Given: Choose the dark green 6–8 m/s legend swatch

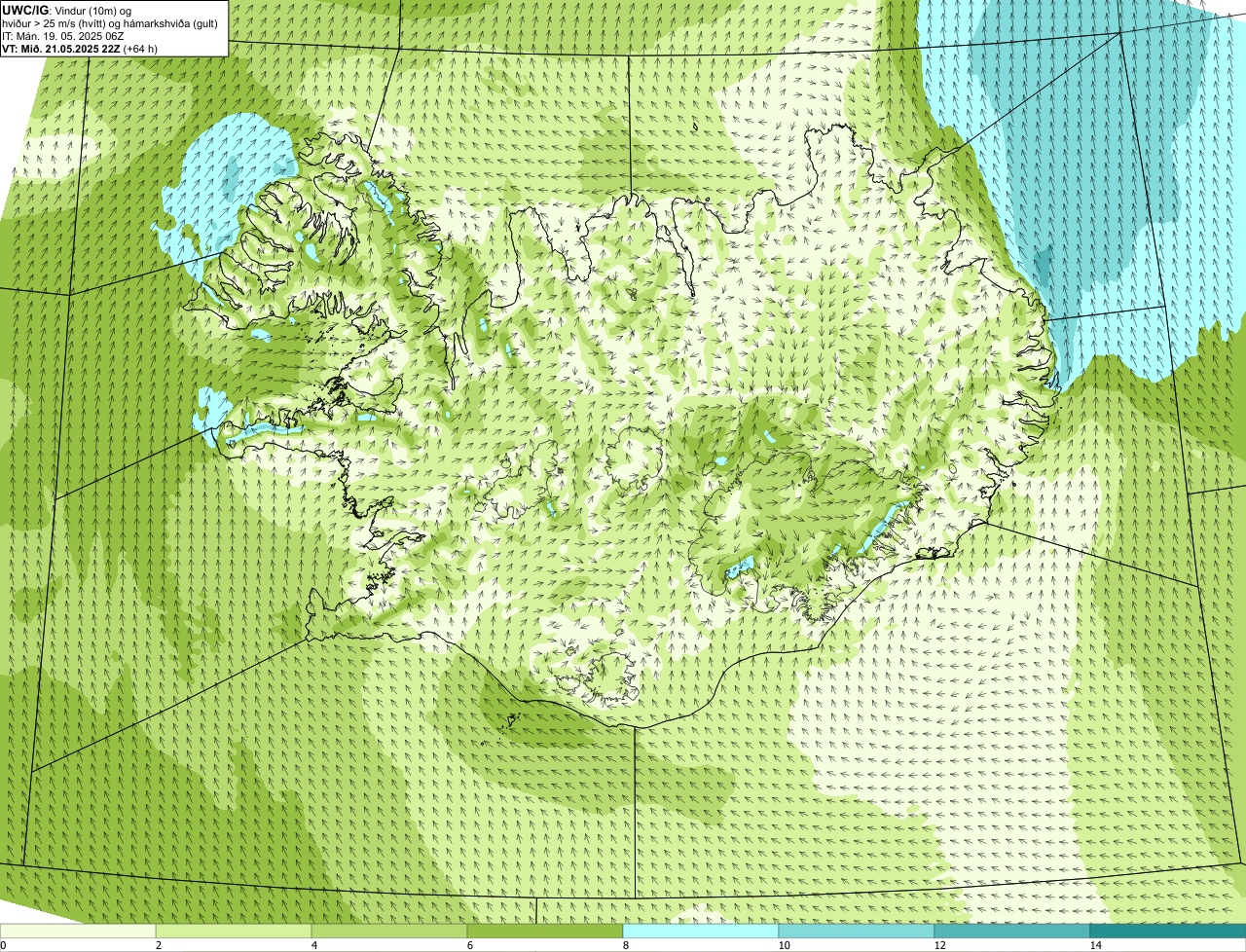Looking at the screenshot, I should [x=545, y=931].
